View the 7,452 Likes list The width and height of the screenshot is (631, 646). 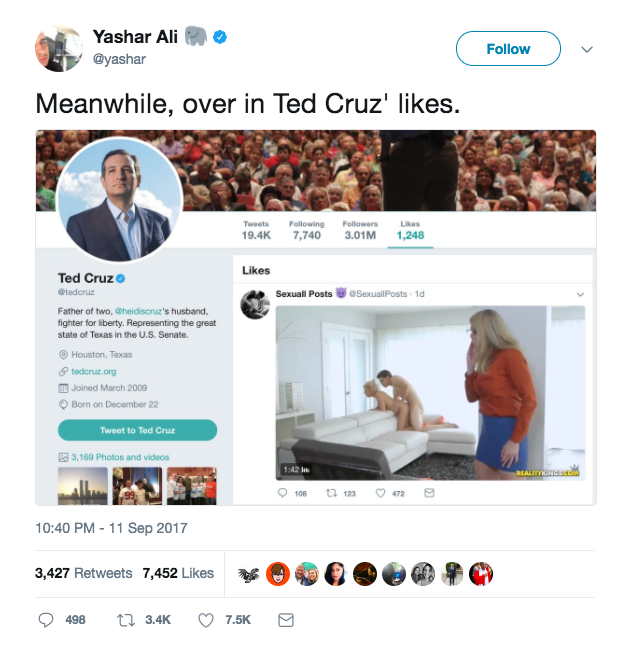[x=178, y=573]
